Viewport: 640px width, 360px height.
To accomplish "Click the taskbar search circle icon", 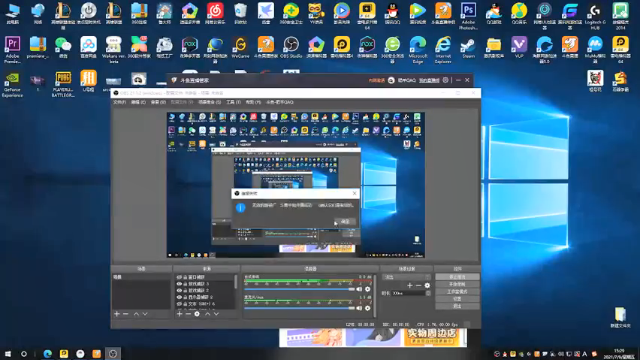I will tap(24, 353).
